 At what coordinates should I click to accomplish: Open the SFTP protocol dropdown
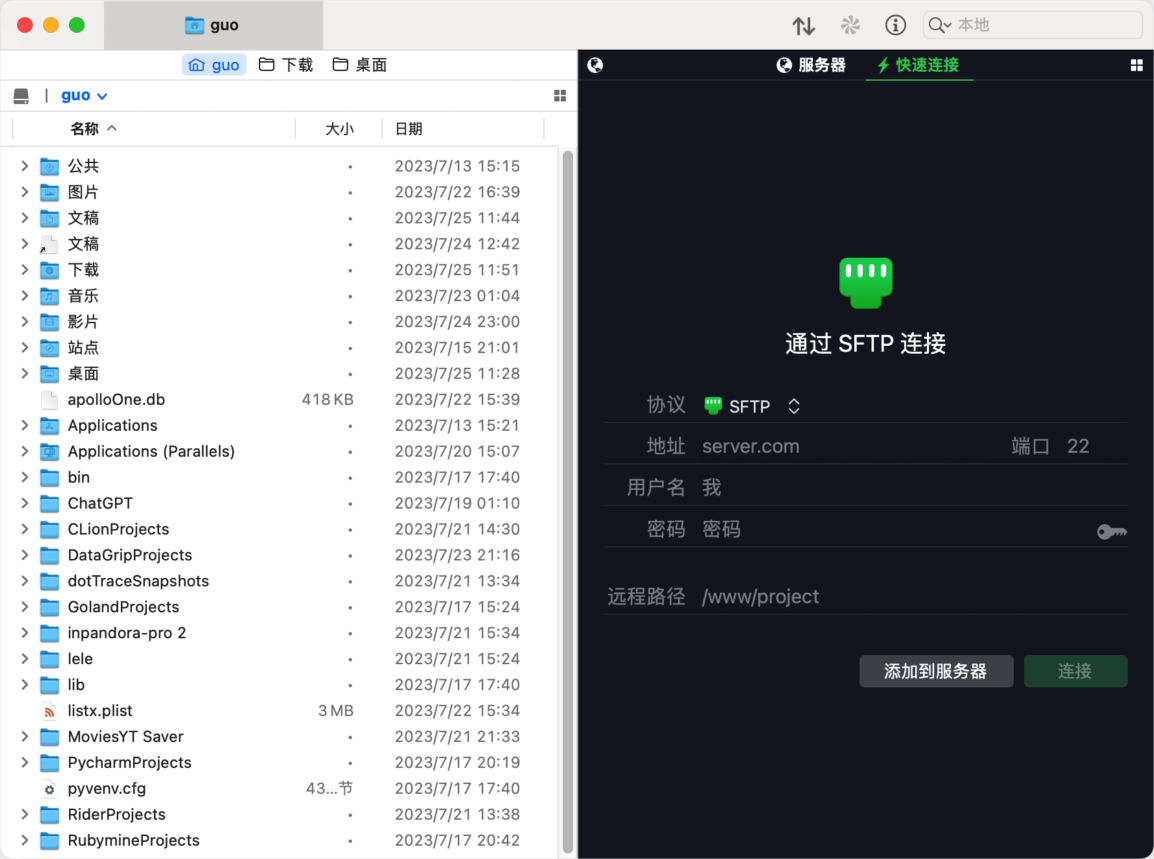(752, 406)
